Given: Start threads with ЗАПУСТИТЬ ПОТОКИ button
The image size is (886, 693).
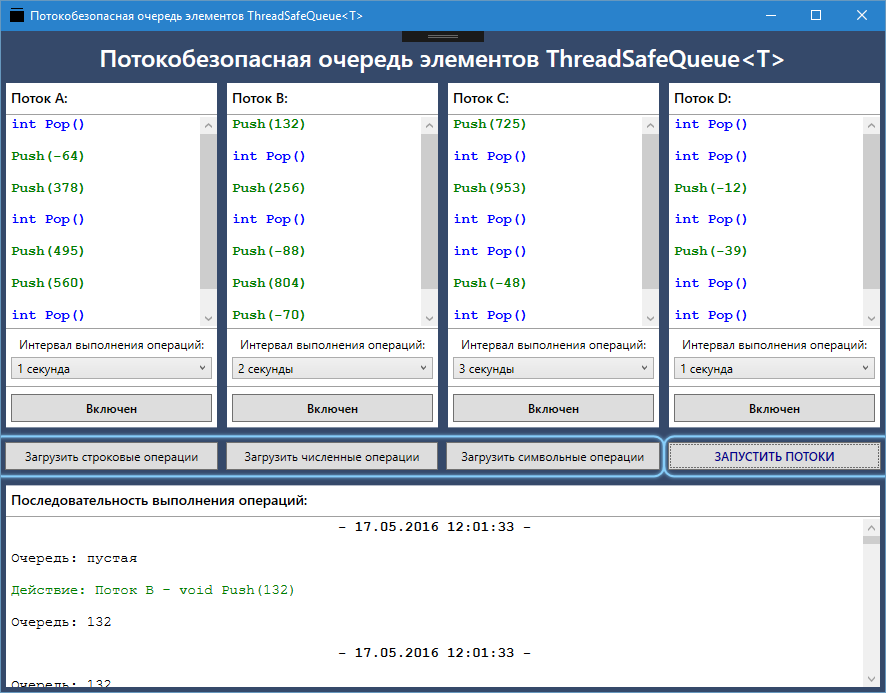Looking at the screenshot, I should point(774,456).
